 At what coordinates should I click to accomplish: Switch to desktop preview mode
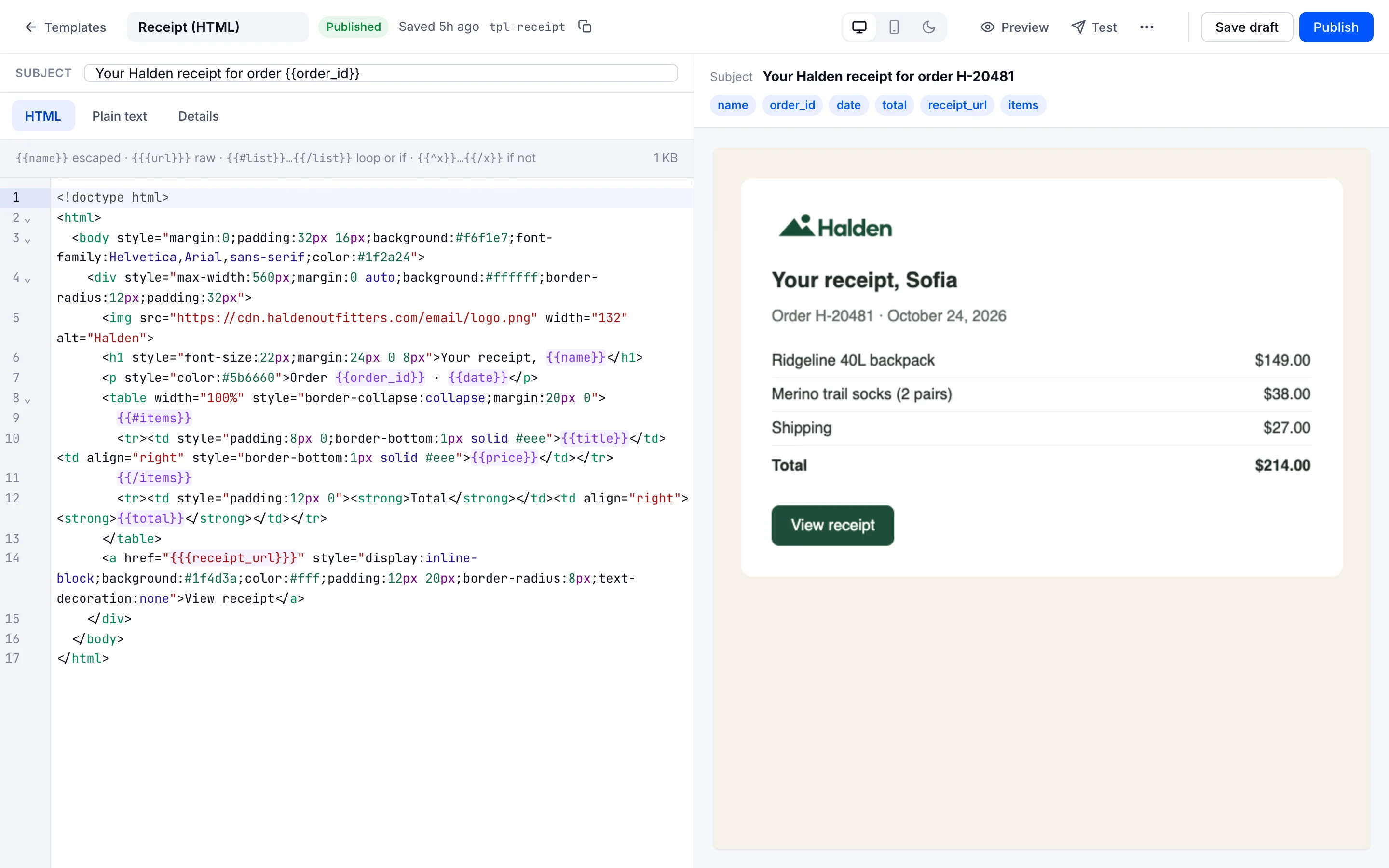(x=858, y=27)
